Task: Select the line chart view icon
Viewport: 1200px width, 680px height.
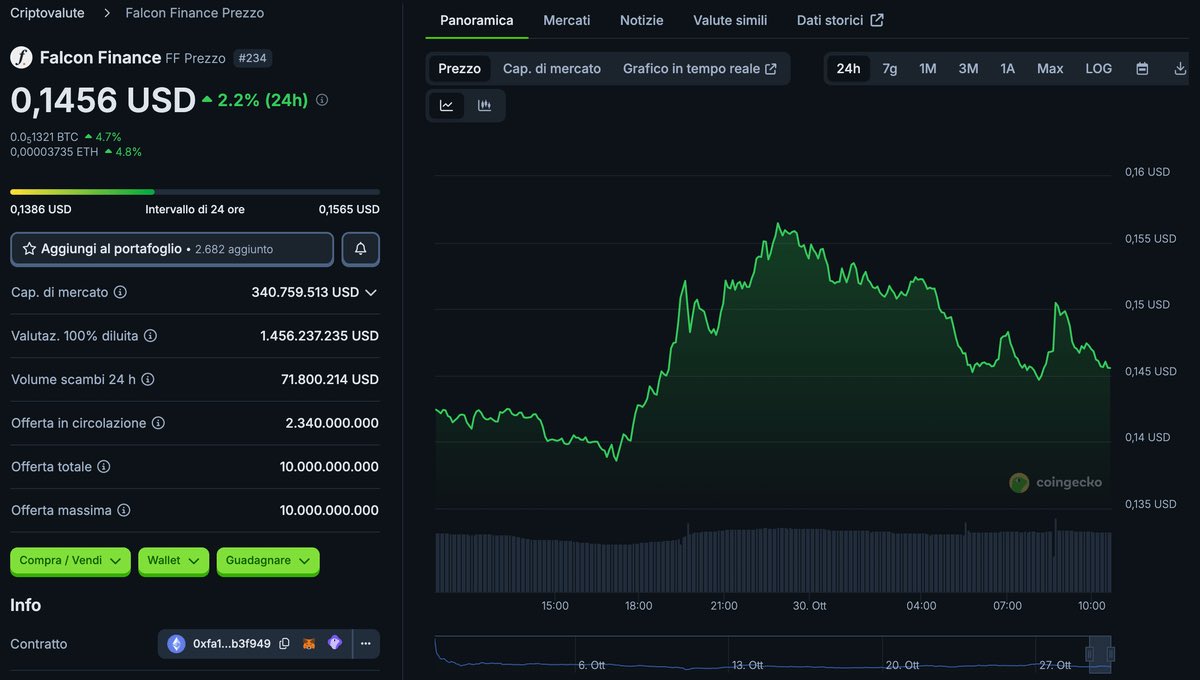Action: tap(446, 106)
